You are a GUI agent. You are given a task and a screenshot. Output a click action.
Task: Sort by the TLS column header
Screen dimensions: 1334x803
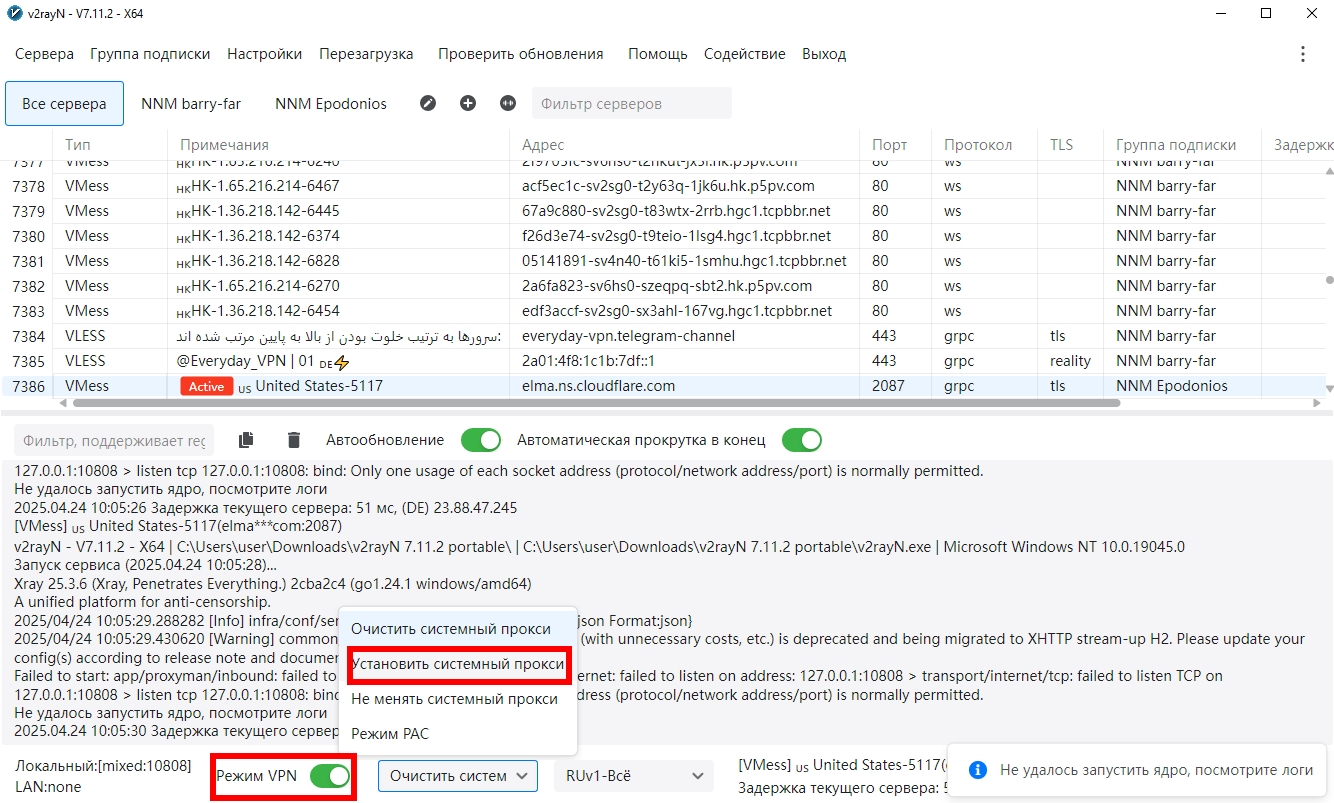coord(1070,145)
